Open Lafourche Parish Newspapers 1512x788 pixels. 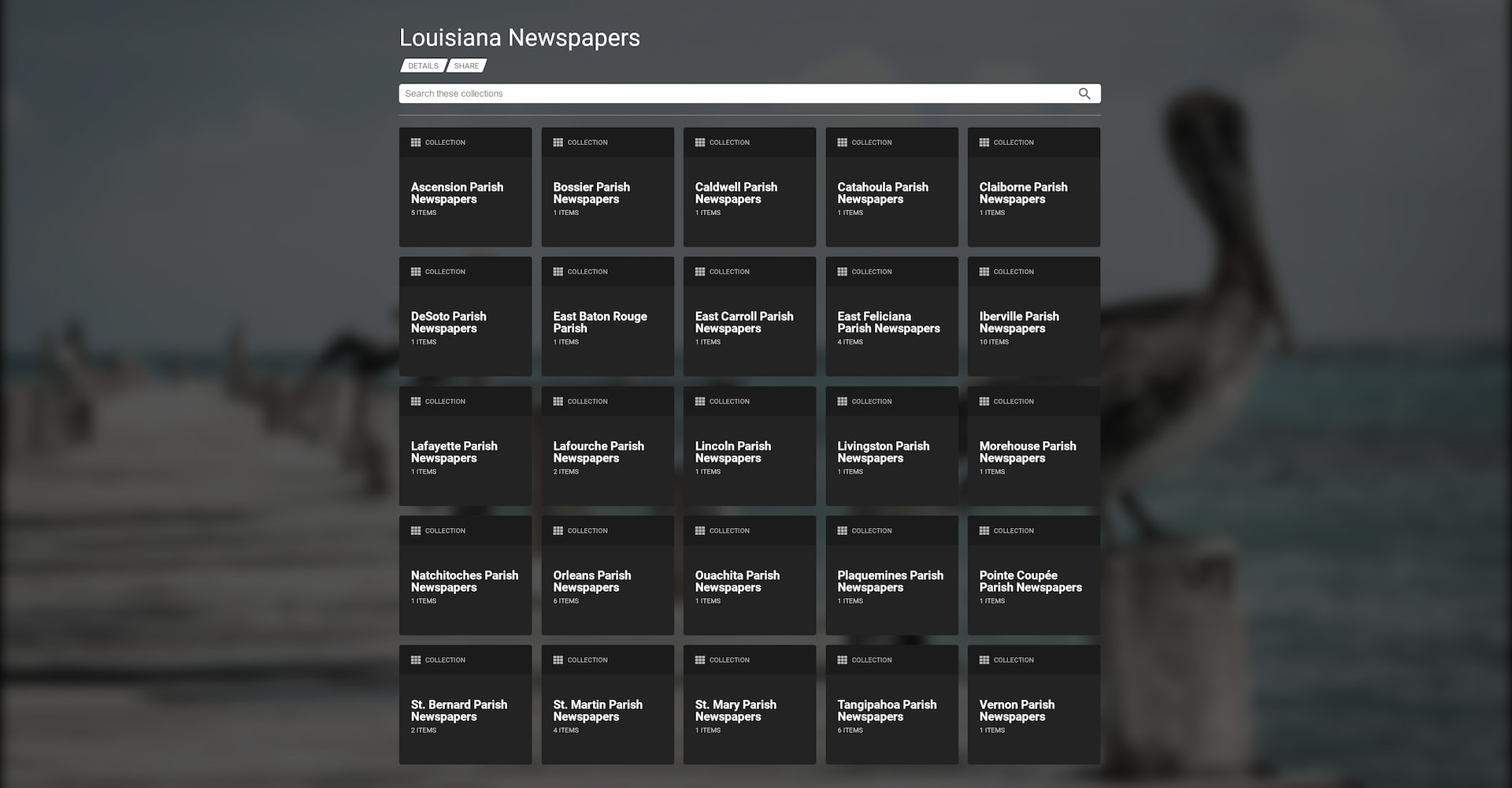607,452
